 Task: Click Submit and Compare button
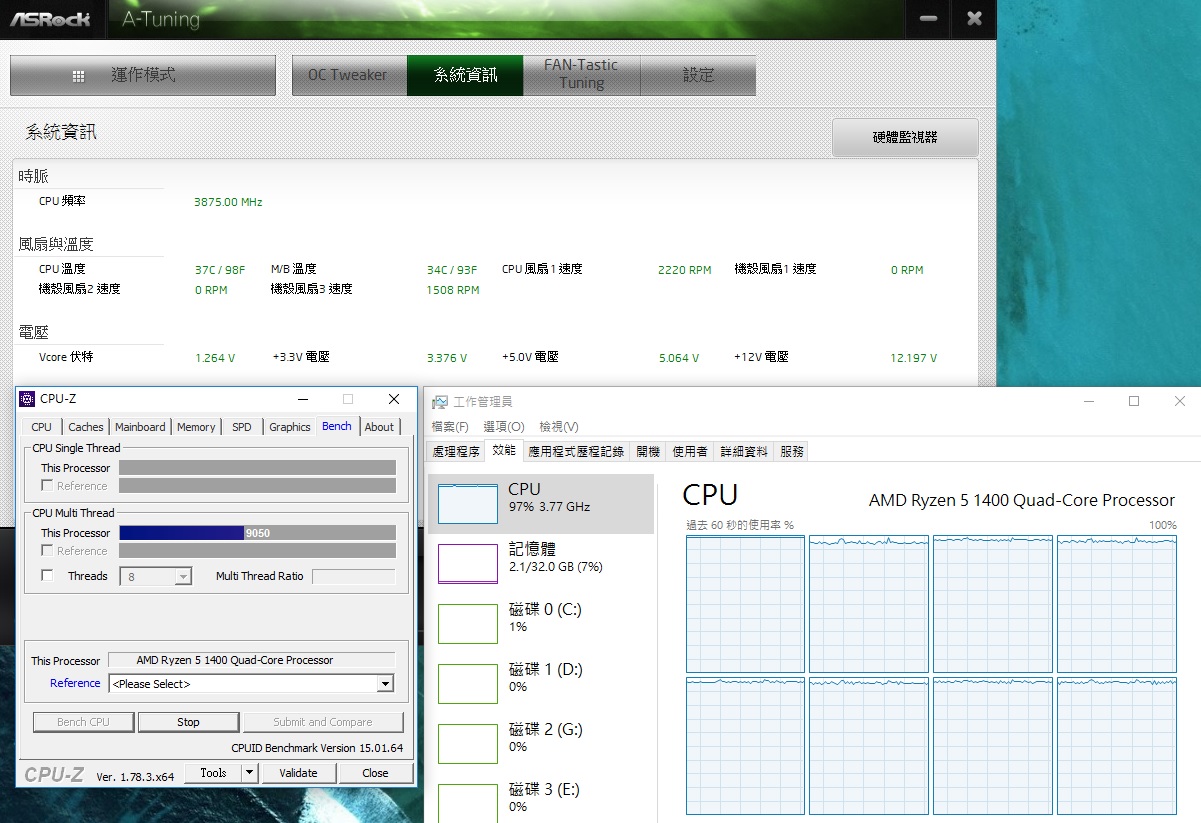(323, 722)
